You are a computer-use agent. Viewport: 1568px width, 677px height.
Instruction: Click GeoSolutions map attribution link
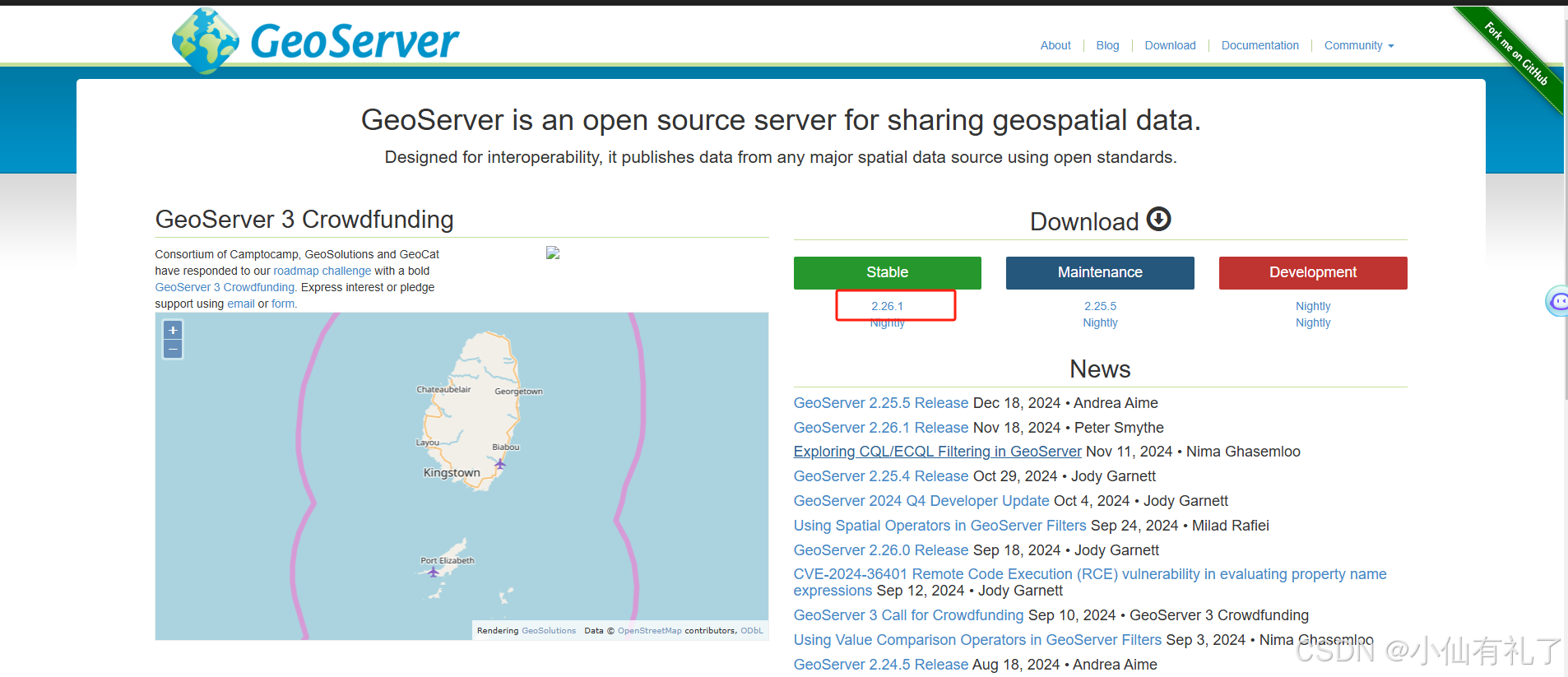[549, 631]
